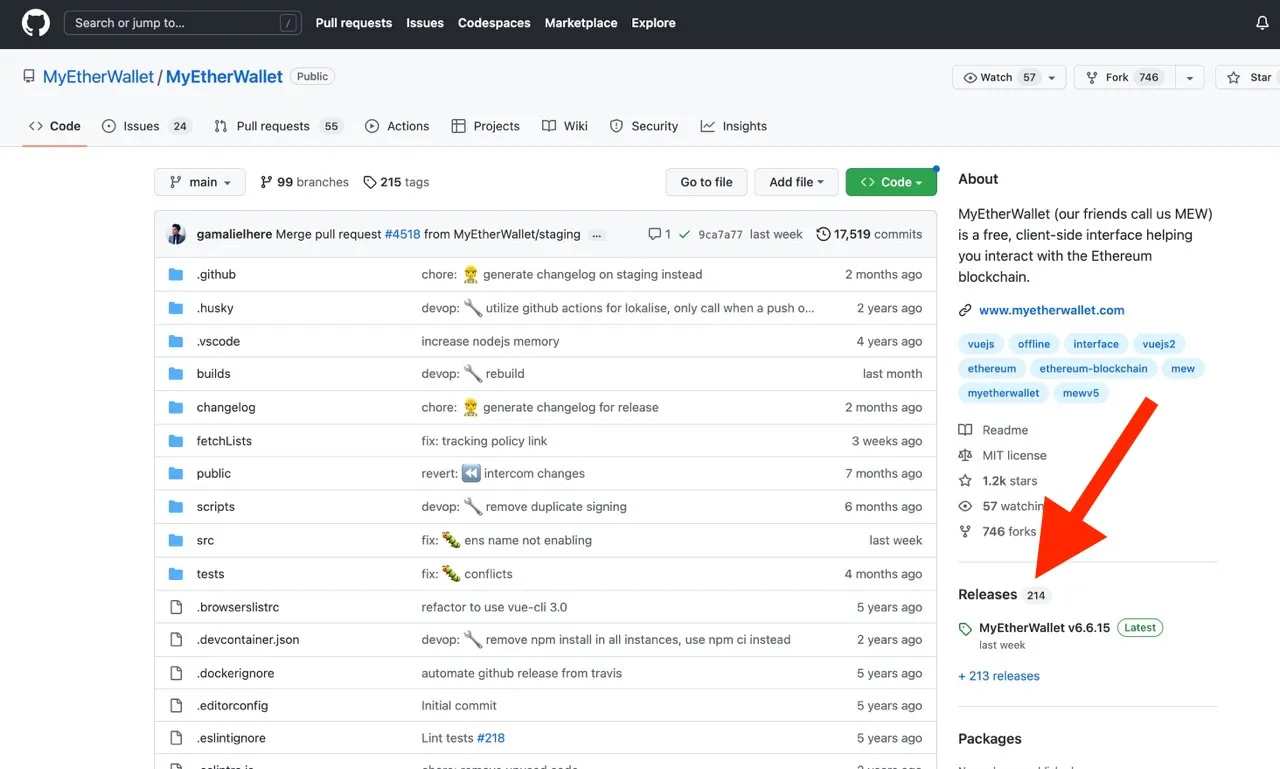Click the MIT license scale icon

tap(965, 455)
